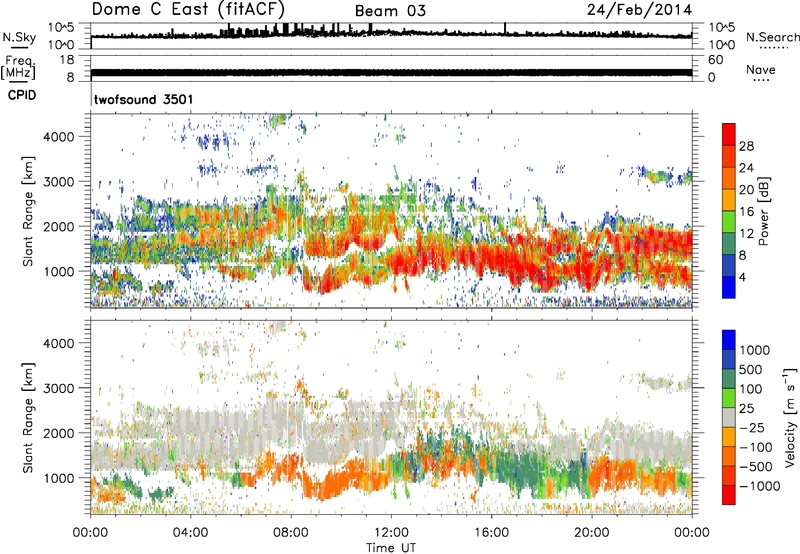Click the 'N.Search' legend label

tap(772, 37)
